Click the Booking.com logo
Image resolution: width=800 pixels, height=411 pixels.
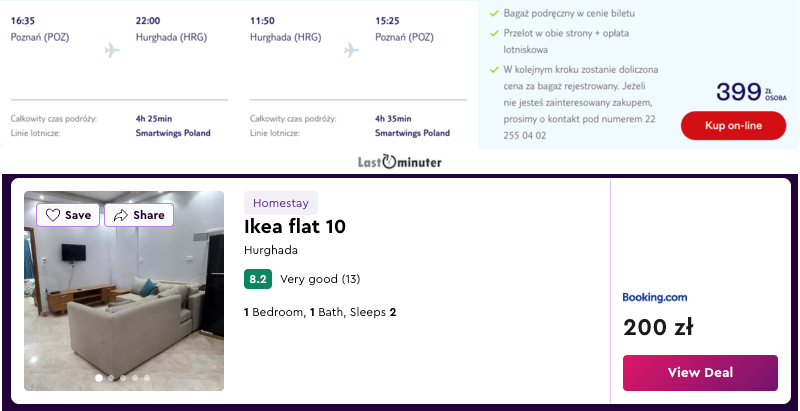(655, 297)
